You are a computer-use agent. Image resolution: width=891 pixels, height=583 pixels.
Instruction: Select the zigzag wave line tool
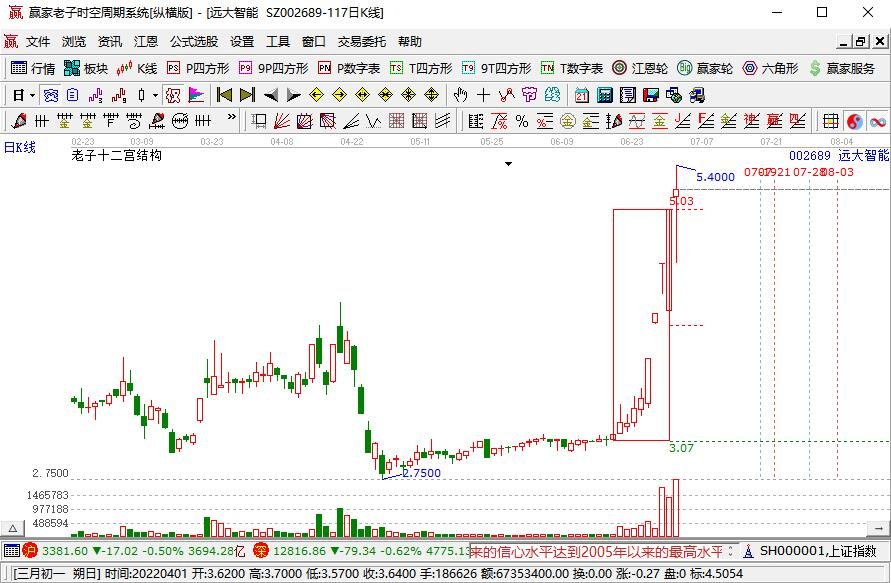(373, 120)
